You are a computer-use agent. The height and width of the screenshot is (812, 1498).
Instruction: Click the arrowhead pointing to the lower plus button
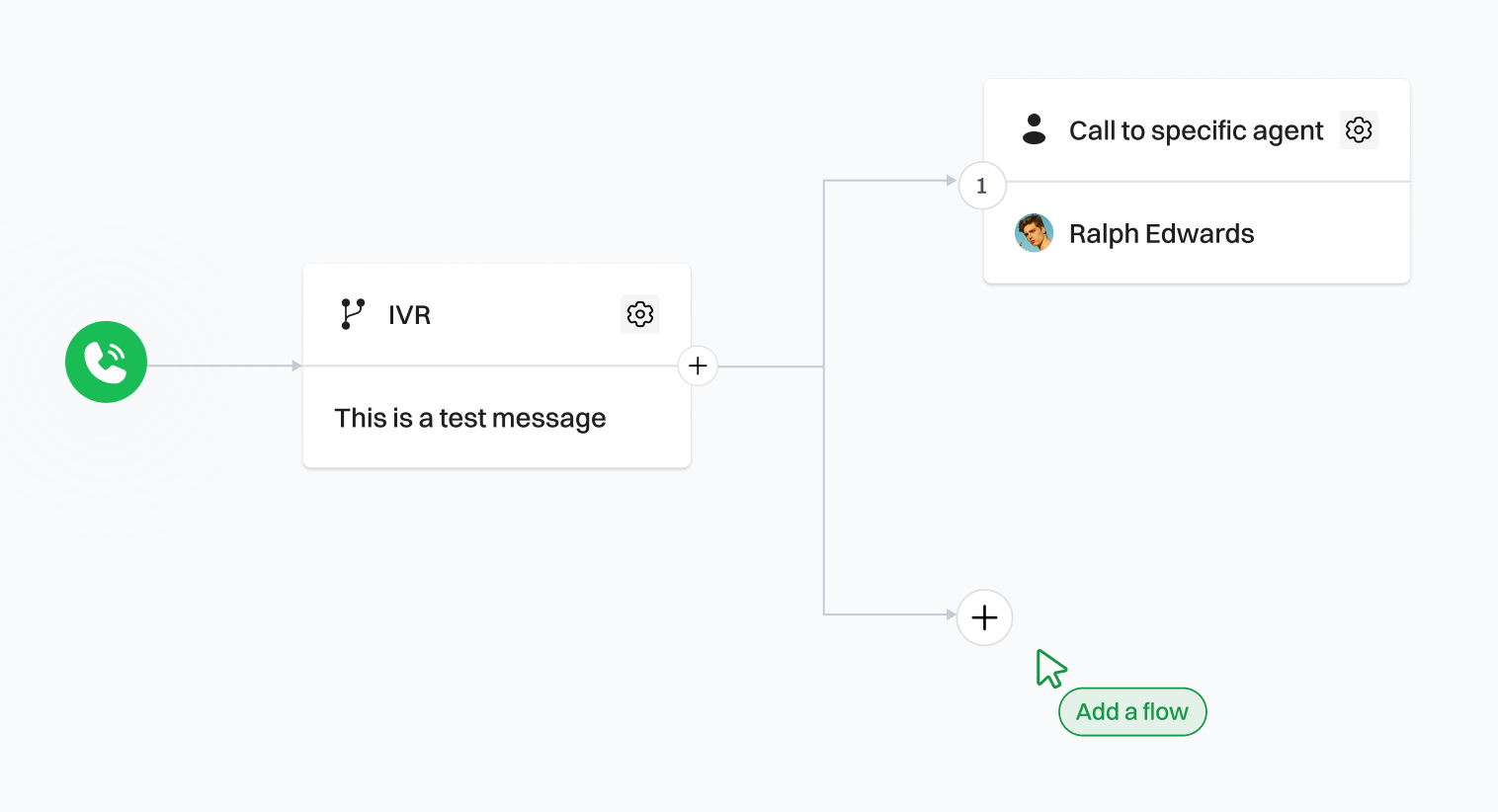coord(951,614)
